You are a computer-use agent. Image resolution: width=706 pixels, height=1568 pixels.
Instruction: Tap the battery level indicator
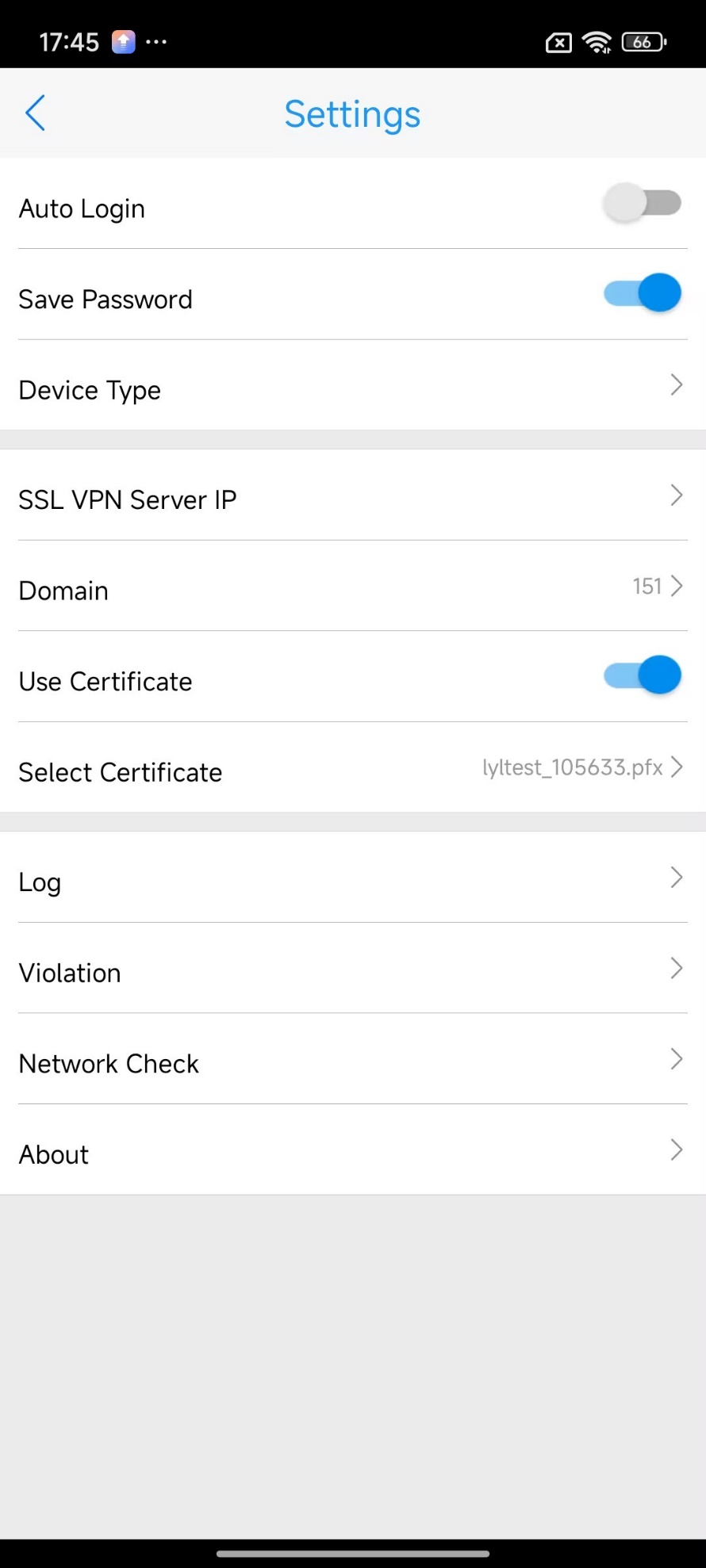[643, 42]
